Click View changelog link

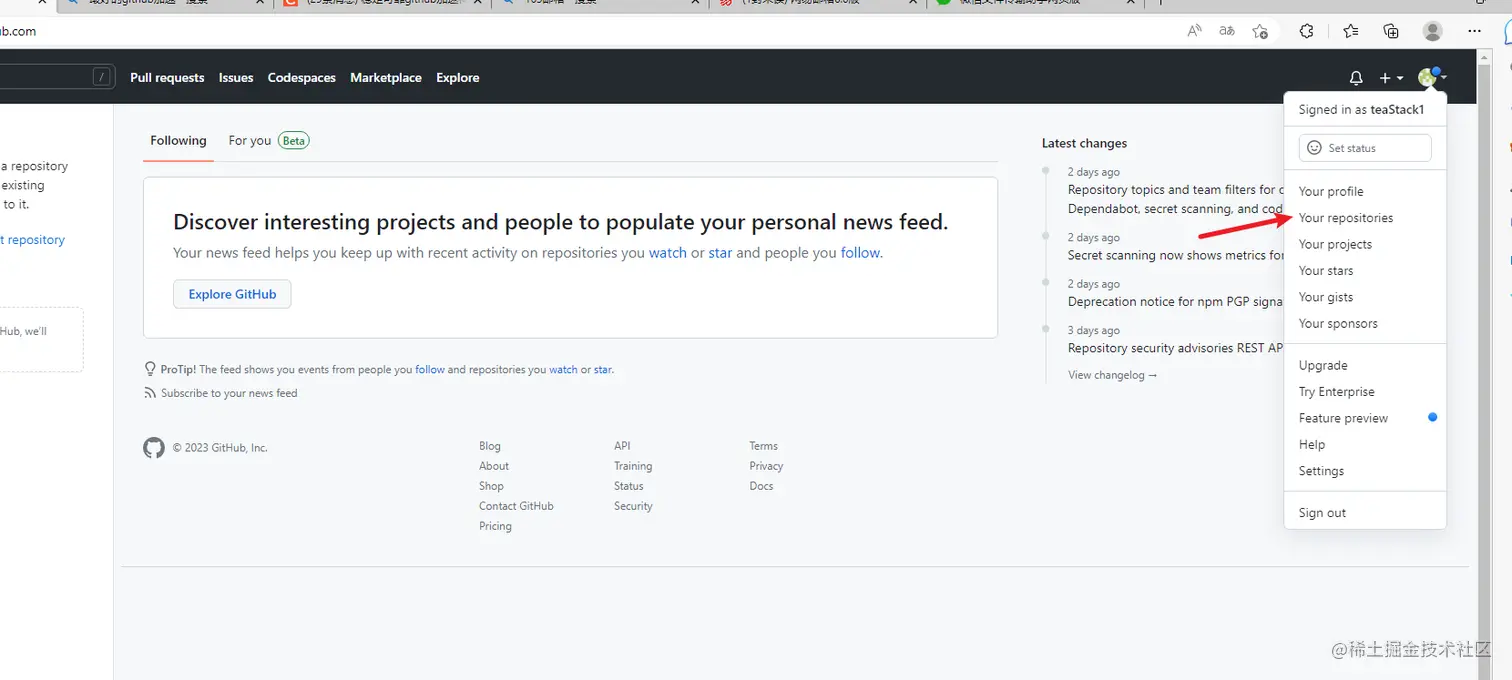[1112, 375]
